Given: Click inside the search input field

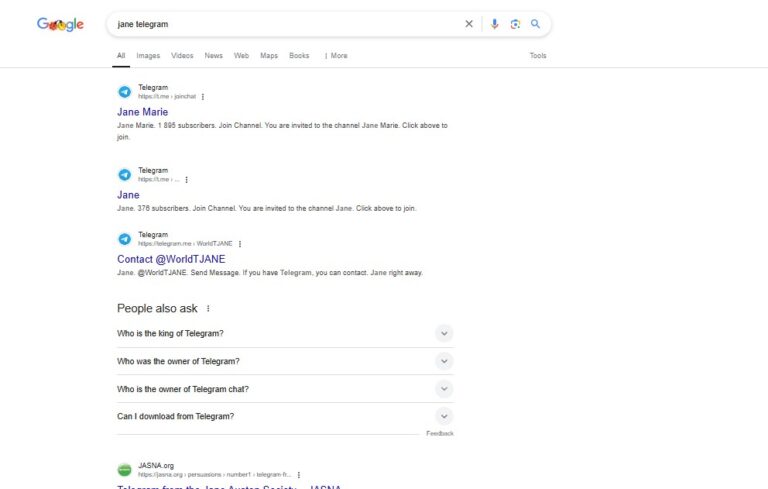Looking at the screenshot, I should point(280,24).
